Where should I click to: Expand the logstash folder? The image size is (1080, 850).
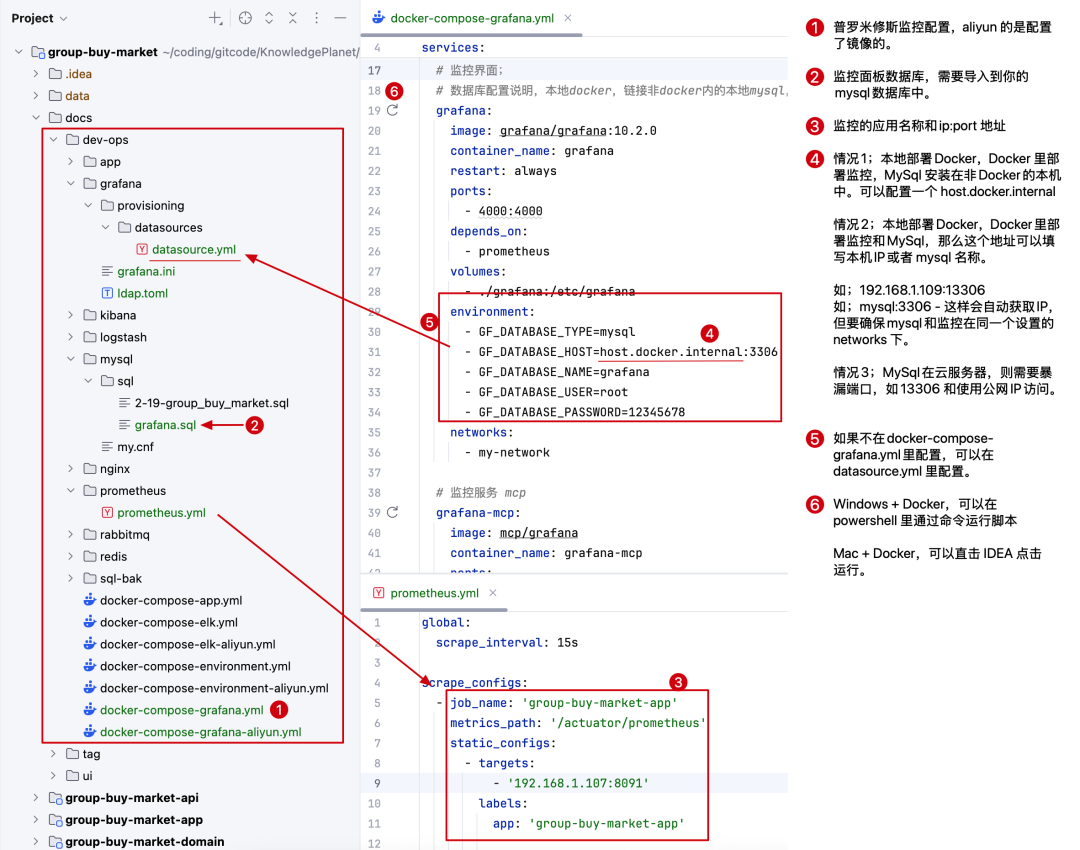pos(70,337)
